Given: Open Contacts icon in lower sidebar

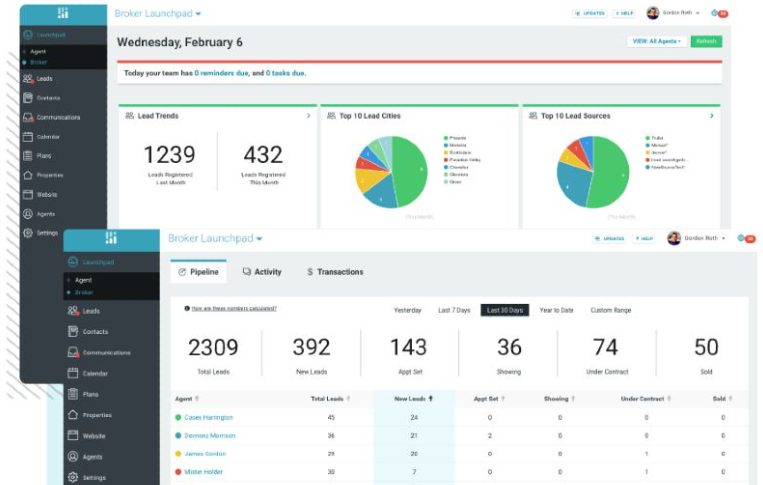Looking at the screenshot, I should pyautogui.click(x=73, y=331).
